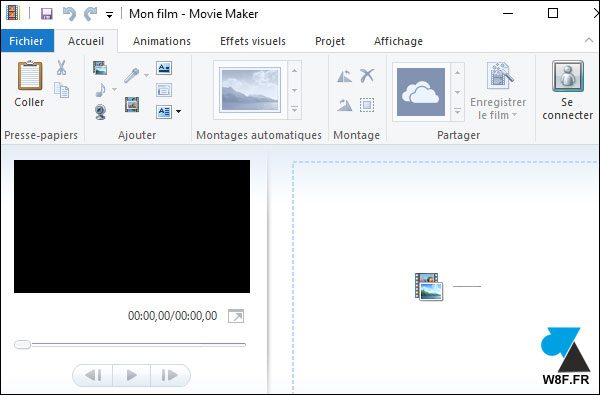Add a title with the top text icon
This screenshot has width=600, height=395.
click(164, 68)
